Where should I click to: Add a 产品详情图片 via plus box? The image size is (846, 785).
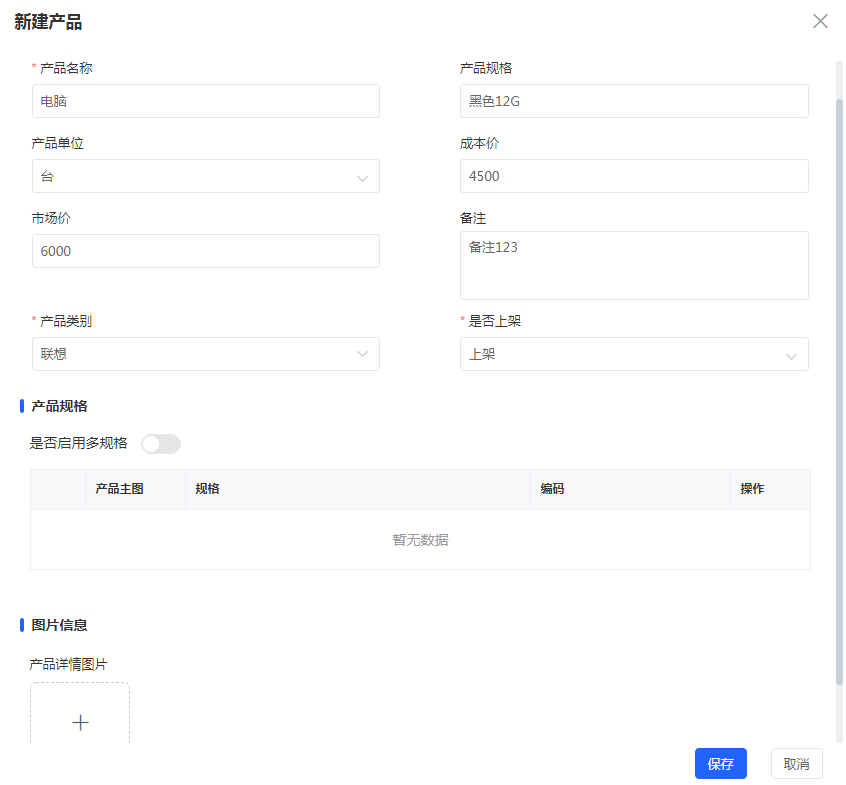tap(80, 714)
